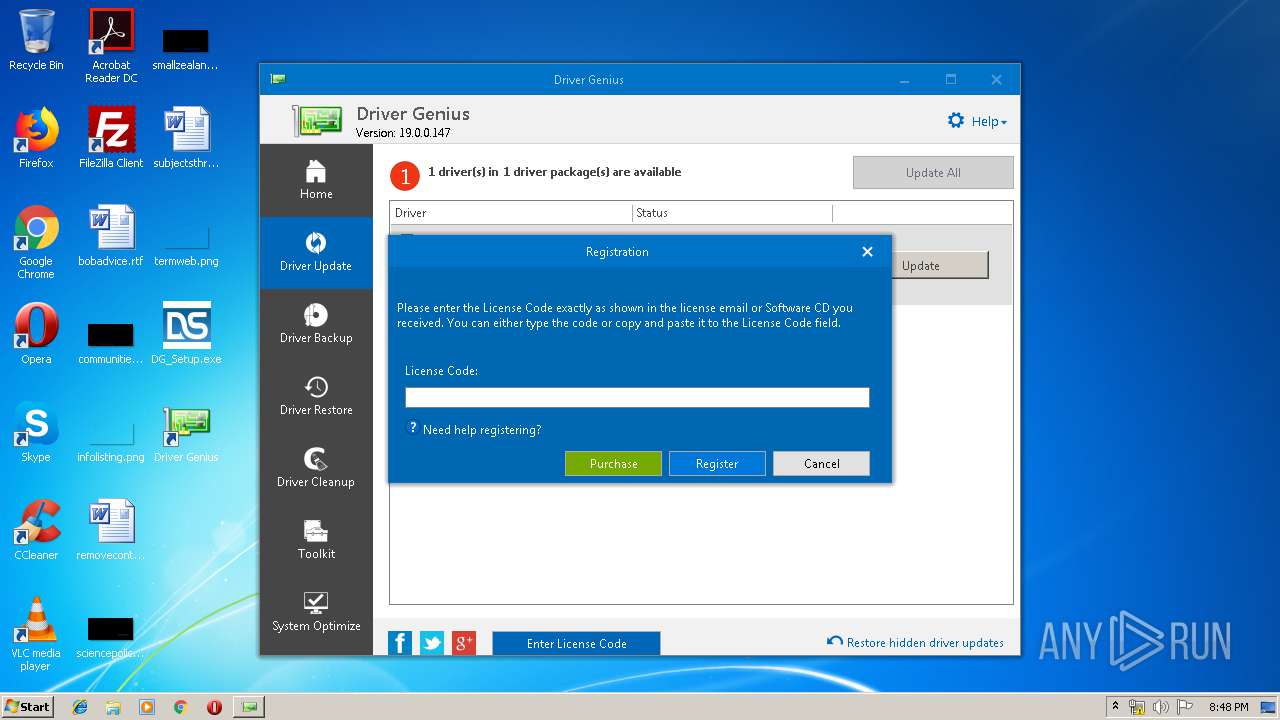Select Driver Update in the sidebar

pyautogui.click(x=316, y=252)
